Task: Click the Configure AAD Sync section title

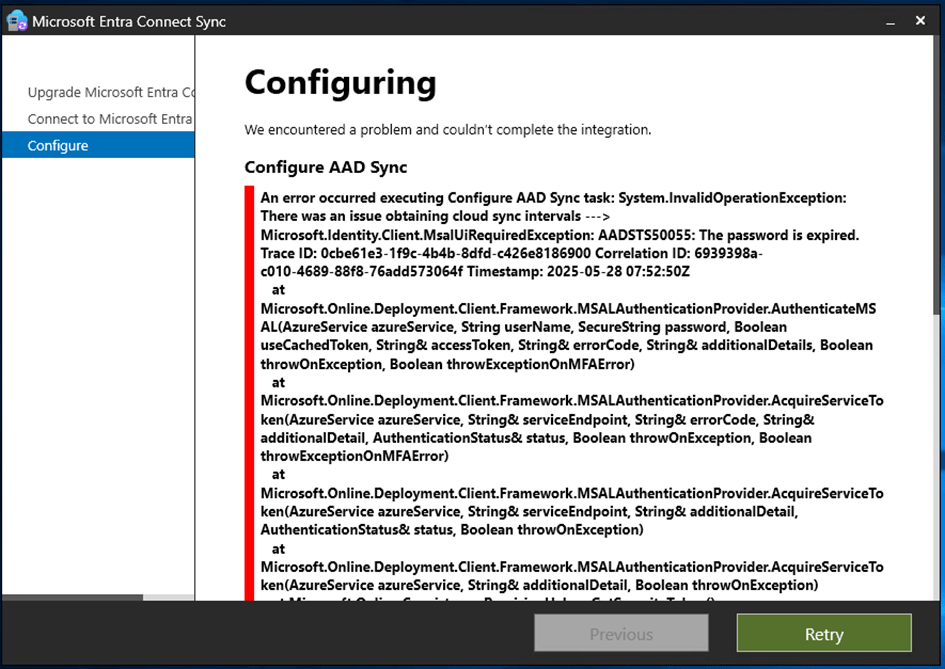Action: coord(325,167)
